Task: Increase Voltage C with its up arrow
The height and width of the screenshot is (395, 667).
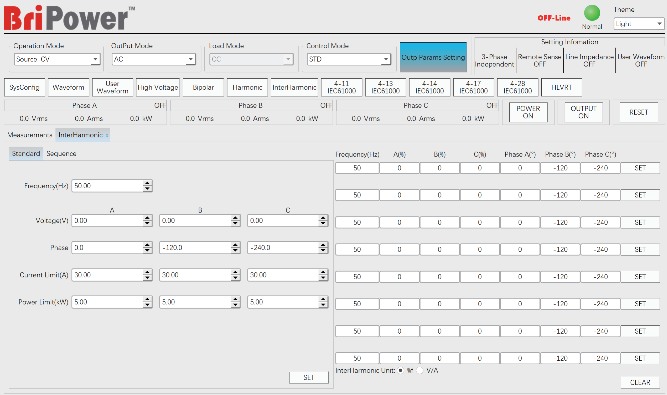Action: [x=323, y=218]
